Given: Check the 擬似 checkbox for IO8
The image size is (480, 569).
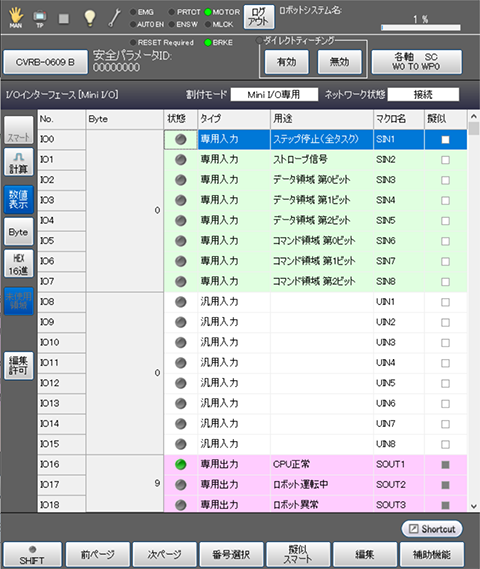Looking at the screenshot, I should pyautogui.click(x=445, y=302).
